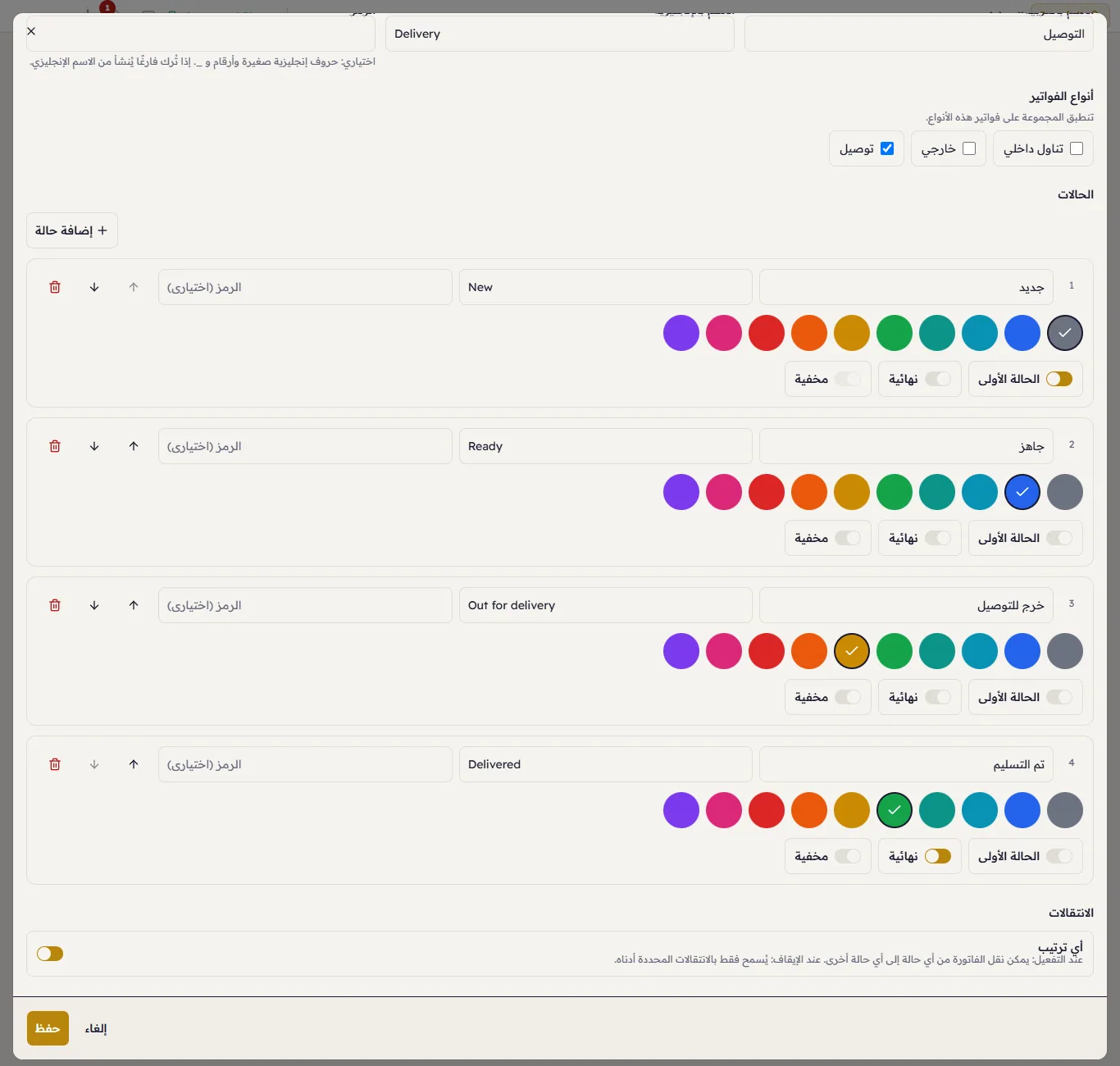
Task: Enable hidden toggle for 'Out for delivery'
Action: tap(848, 697)
